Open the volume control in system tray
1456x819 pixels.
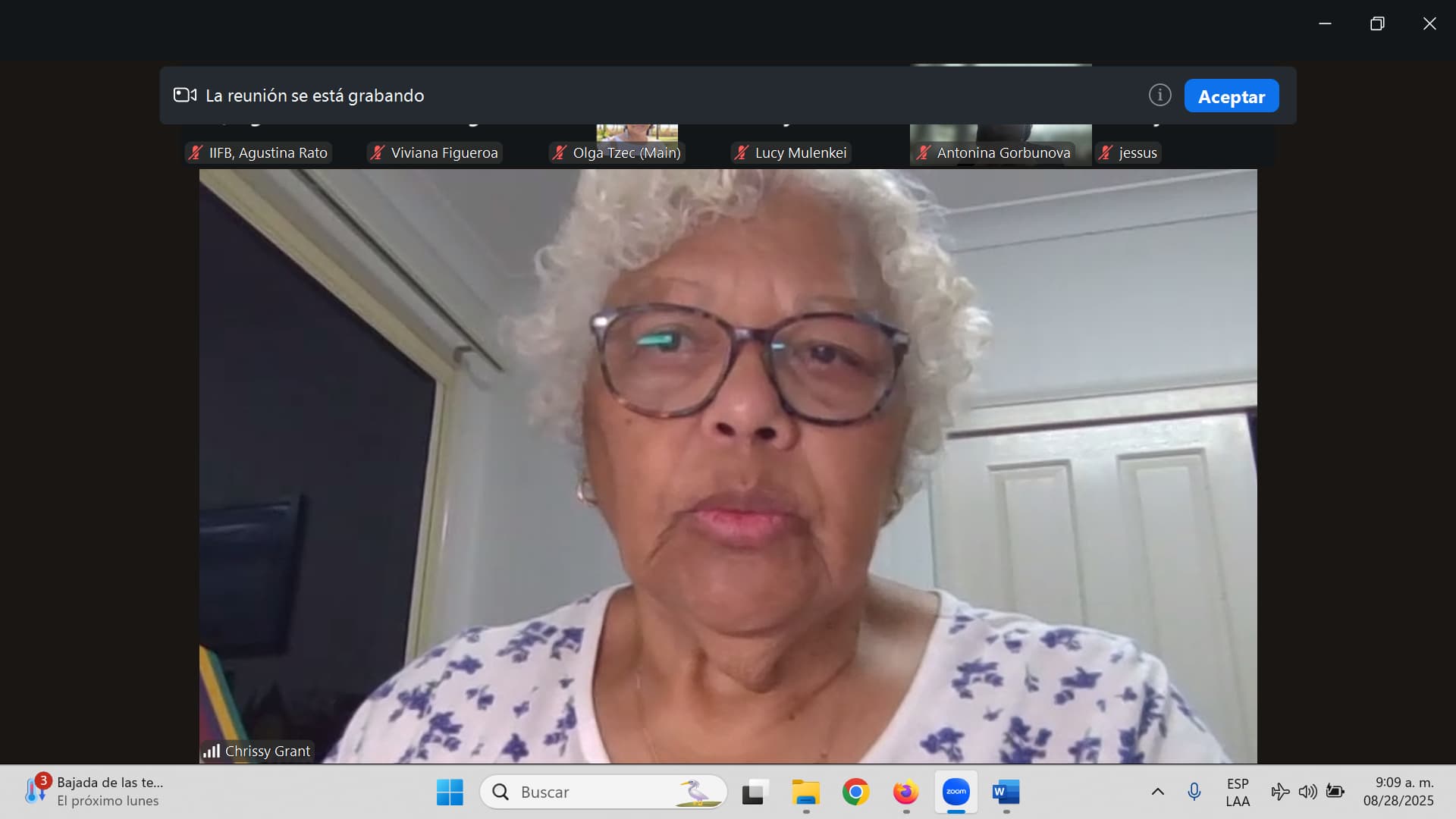(1307, 792)
